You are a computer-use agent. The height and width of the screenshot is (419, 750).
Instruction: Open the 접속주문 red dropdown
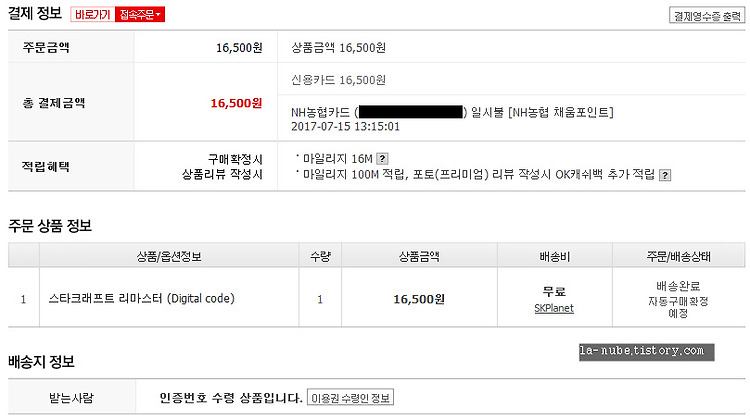[x=140, y=15]
